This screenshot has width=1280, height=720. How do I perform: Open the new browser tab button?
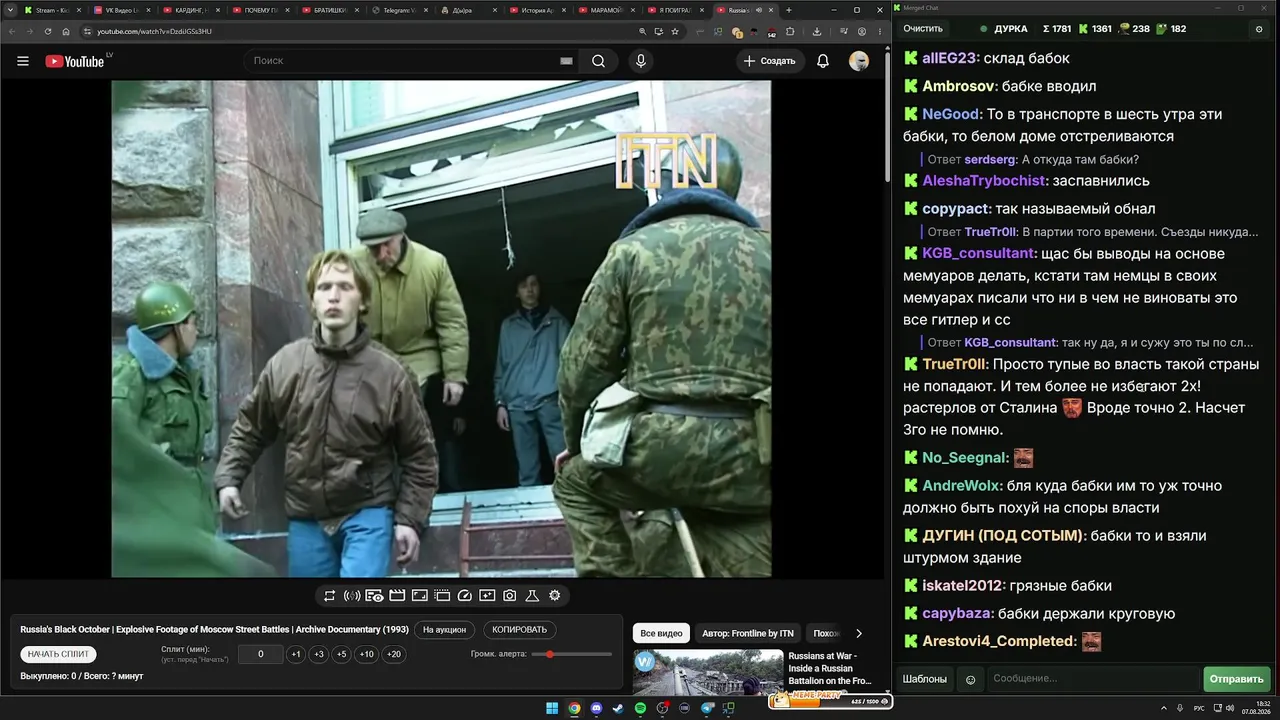click(789, 10)
